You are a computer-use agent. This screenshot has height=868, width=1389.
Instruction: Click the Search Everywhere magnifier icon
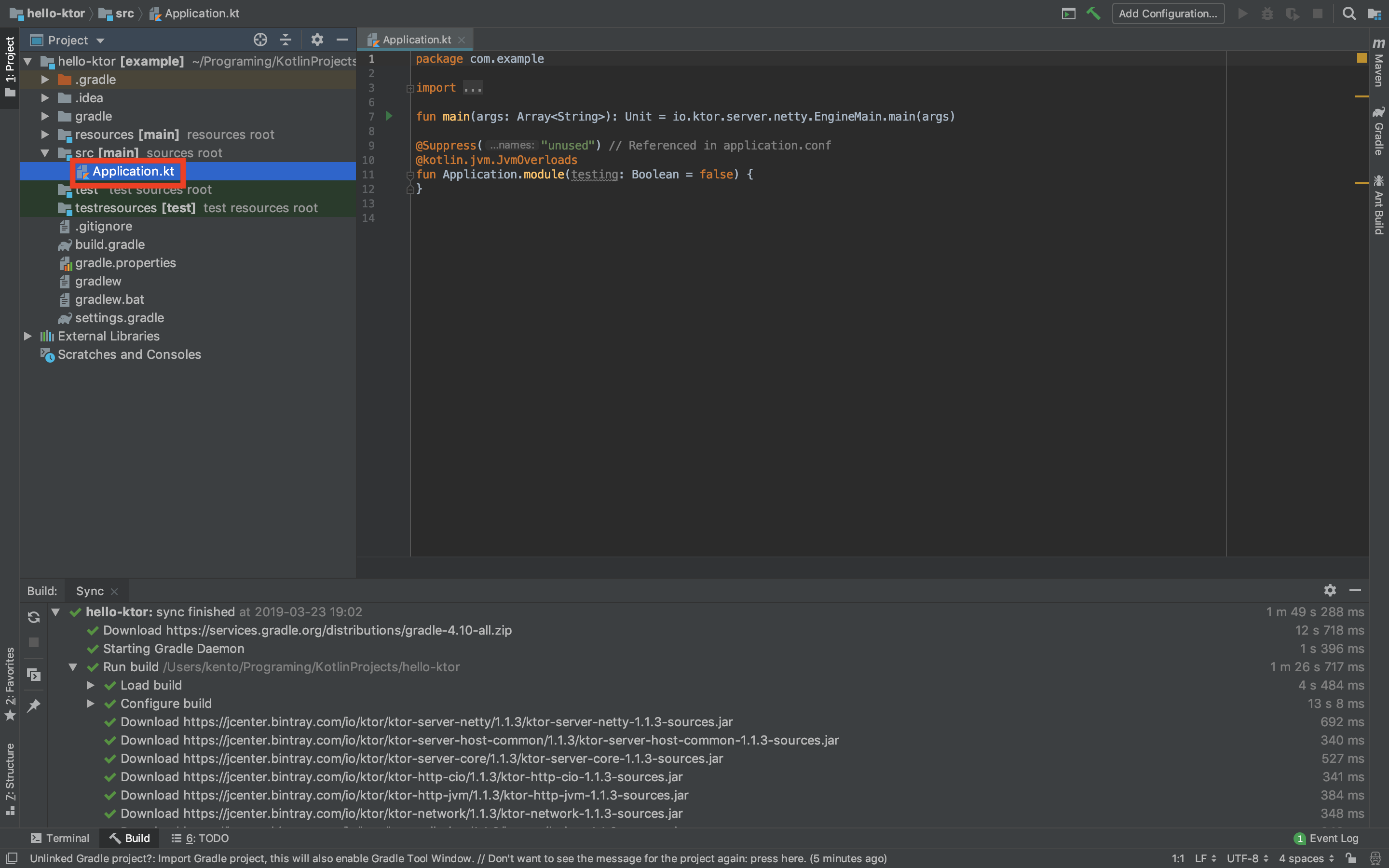[1349, 13]
